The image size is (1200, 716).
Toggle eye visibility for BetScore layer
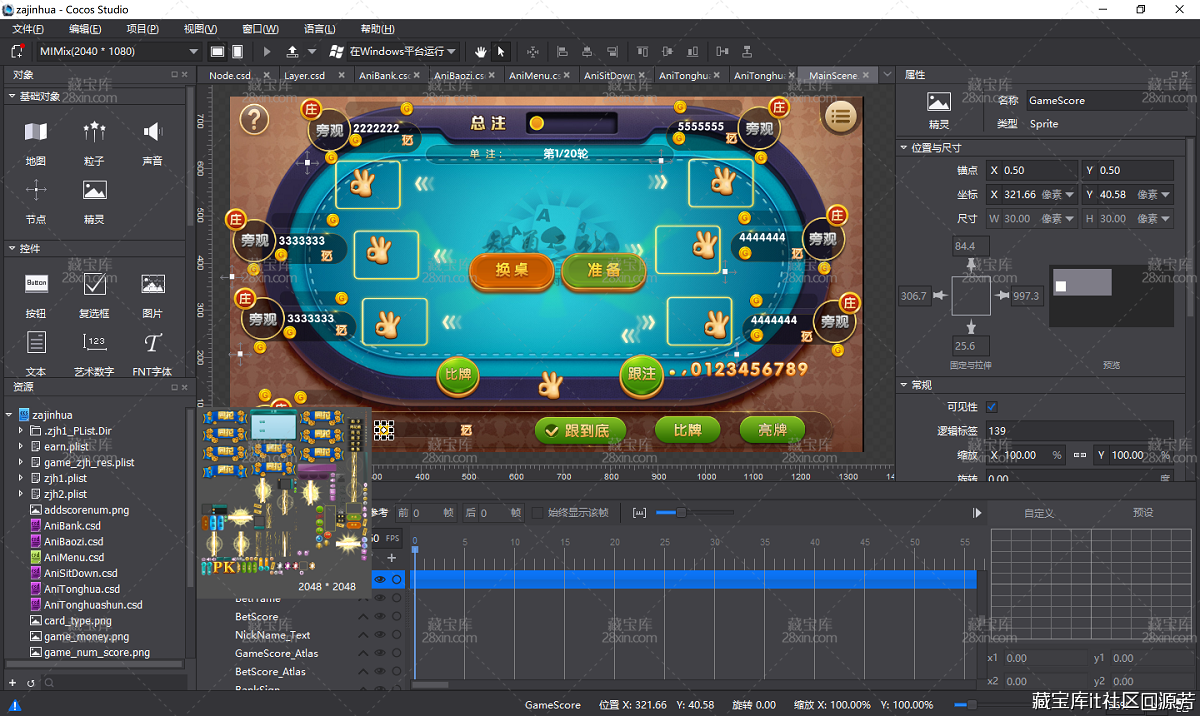[380, 617]
